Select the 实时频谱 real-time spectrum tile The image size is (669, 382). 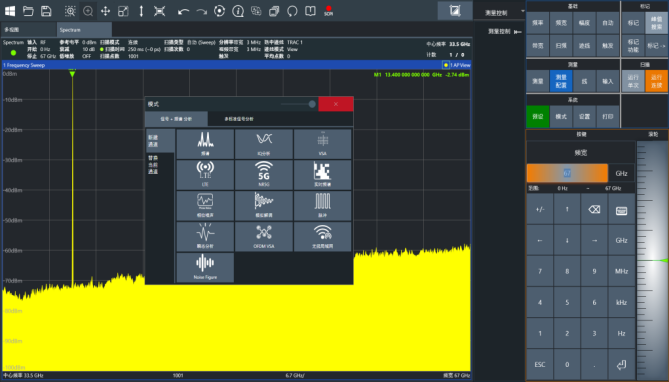point(323,175)
